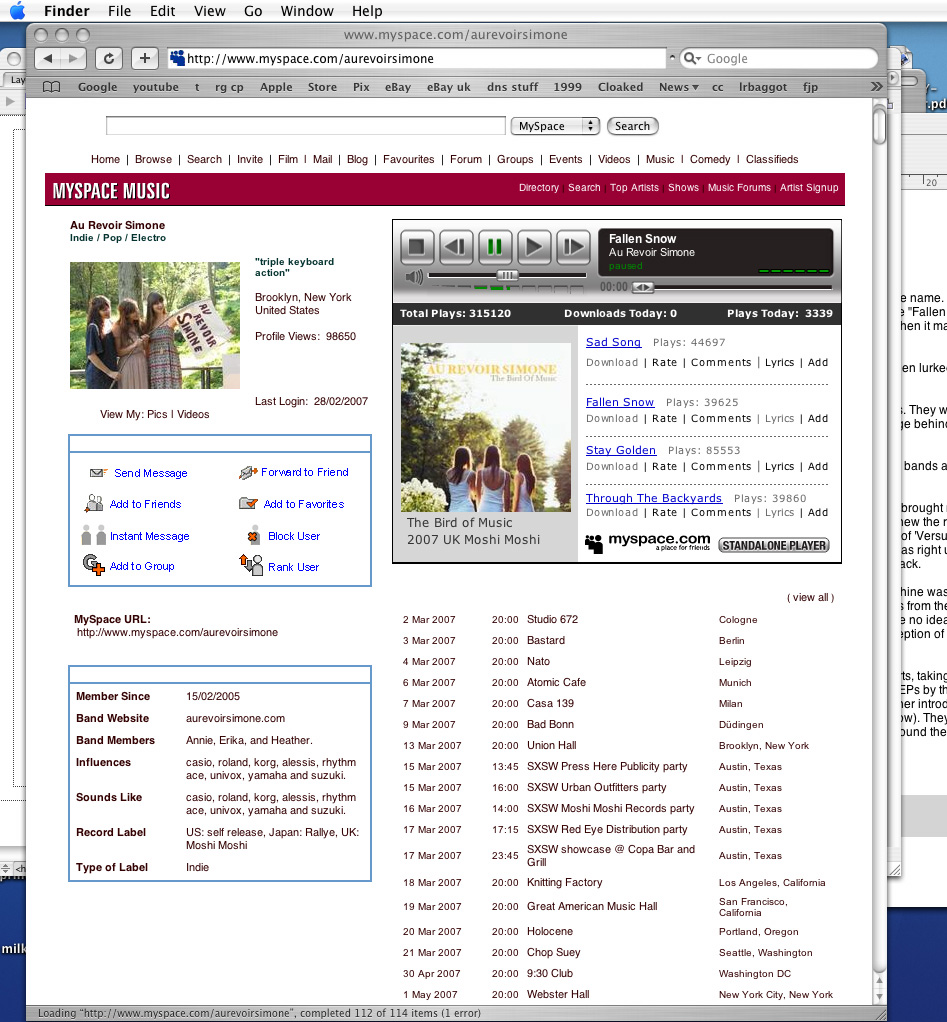Open Classifieds in MySpace navigation

(772, 160)
